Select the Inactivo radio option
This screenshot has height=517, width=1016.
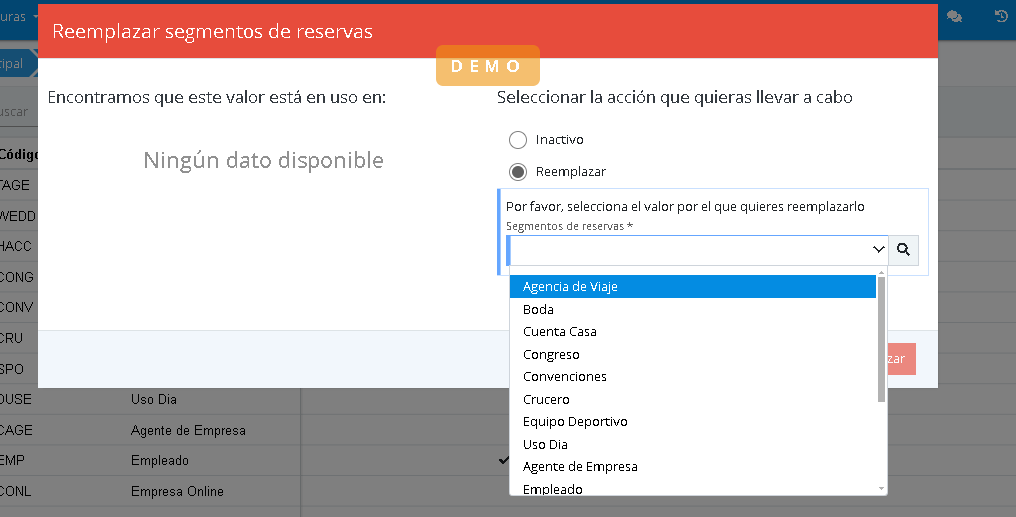[x=518, y=140]
